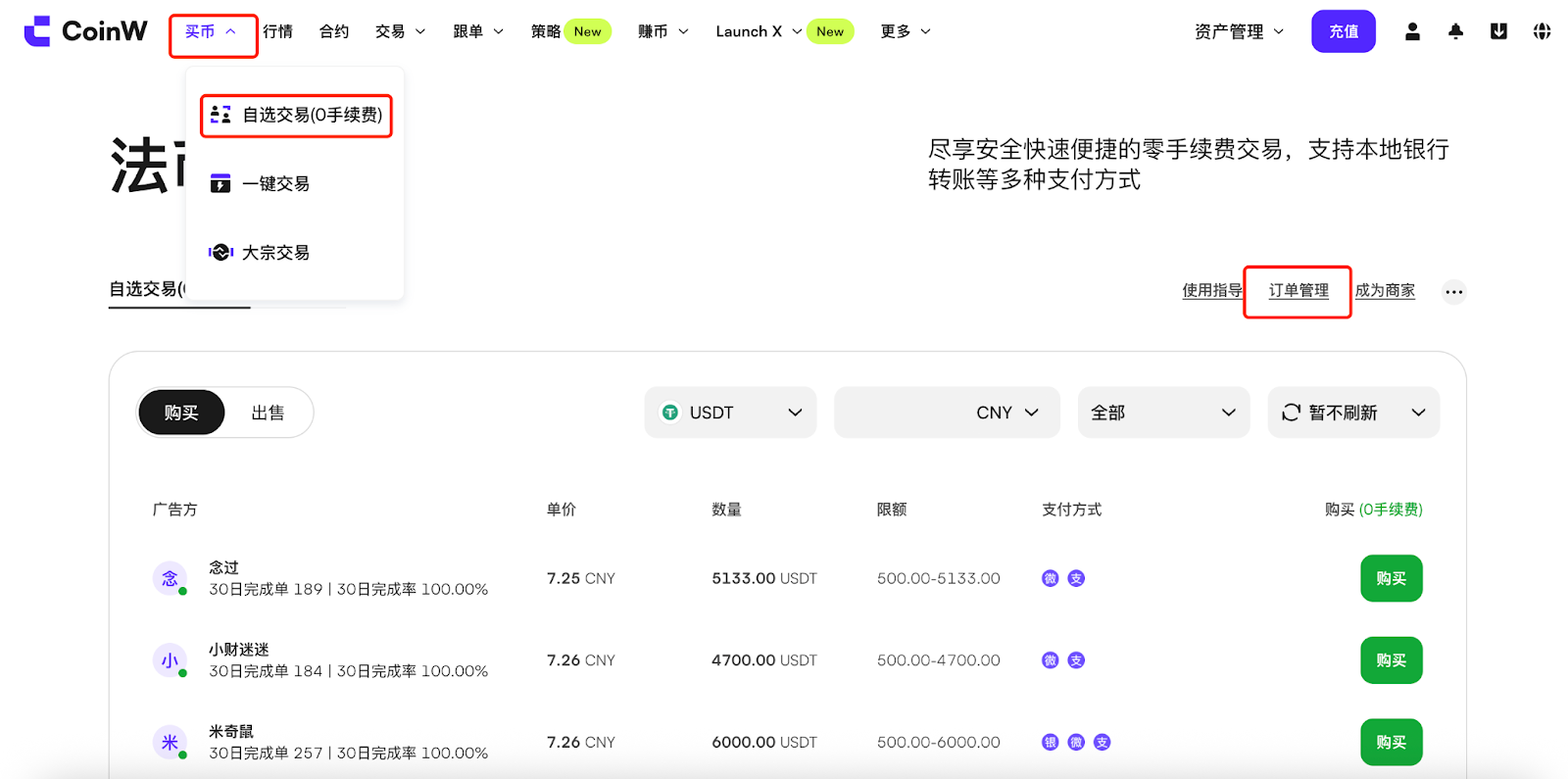Click the New badge next to 策略
The image size is (1568, 779).
click(588, 31)
